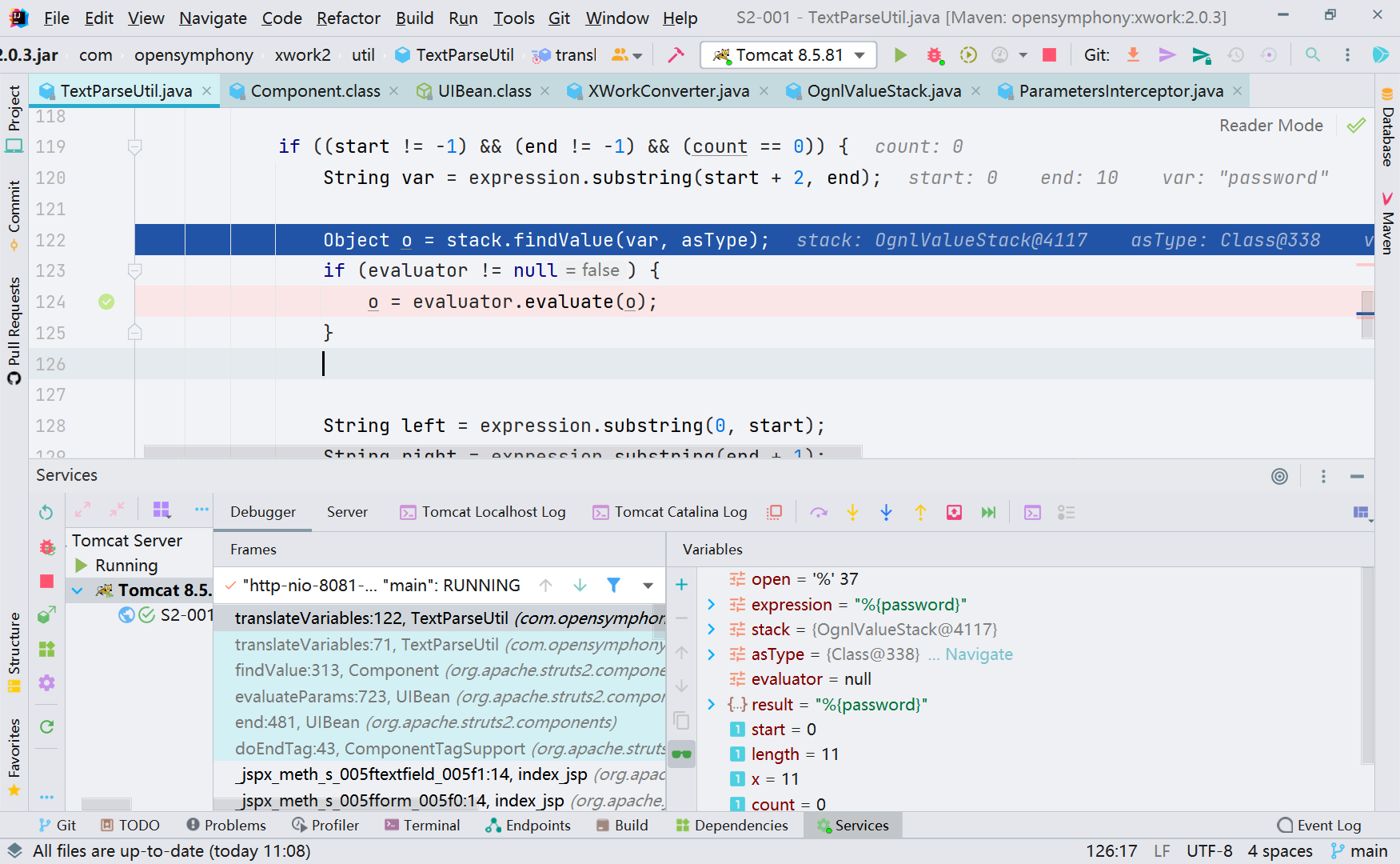Click the Debug bug icon in top toolbar
Screen dimensions: 1400x864
tap(934, 55)
